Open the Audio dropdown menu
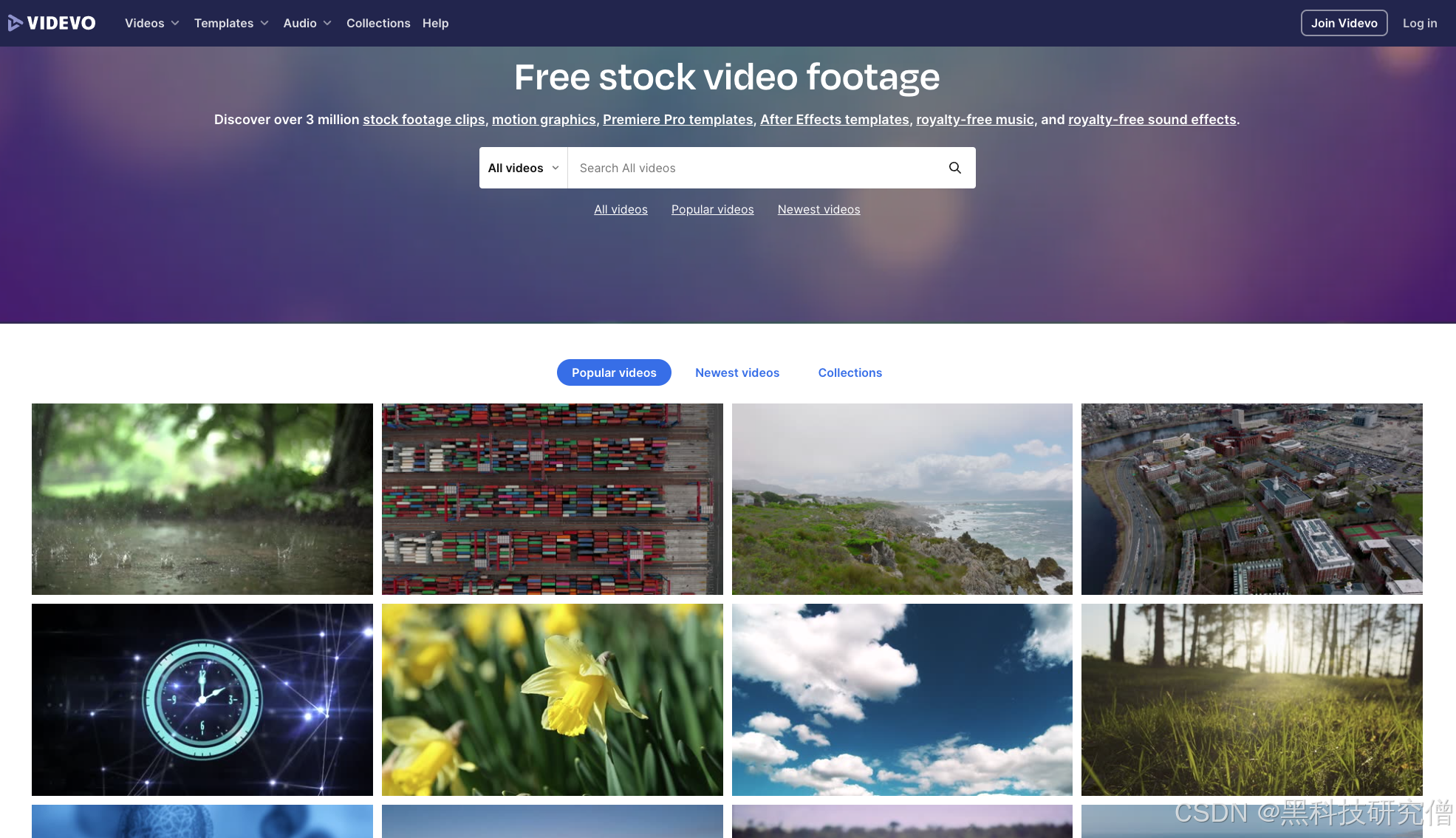1456x838 pixels. pos(307,23)
